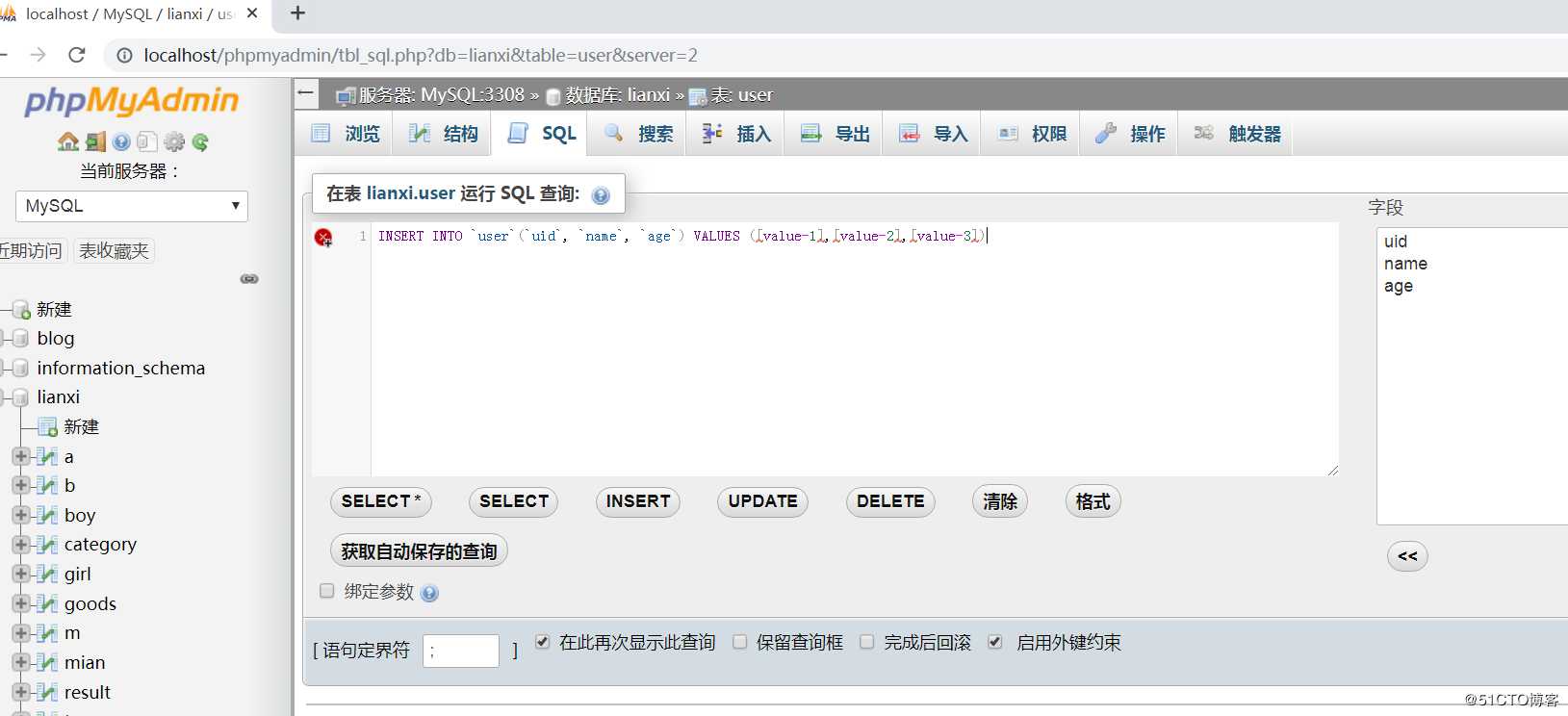This screenshot has height=716, width=1568.
Task: Click the << insert field button
Action: [1407, 556]
